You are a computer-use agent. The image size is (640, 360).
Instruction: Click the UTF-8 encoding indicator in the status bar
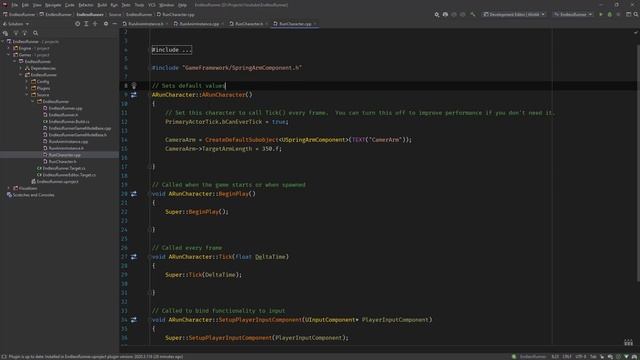click(x=580, y=357)
